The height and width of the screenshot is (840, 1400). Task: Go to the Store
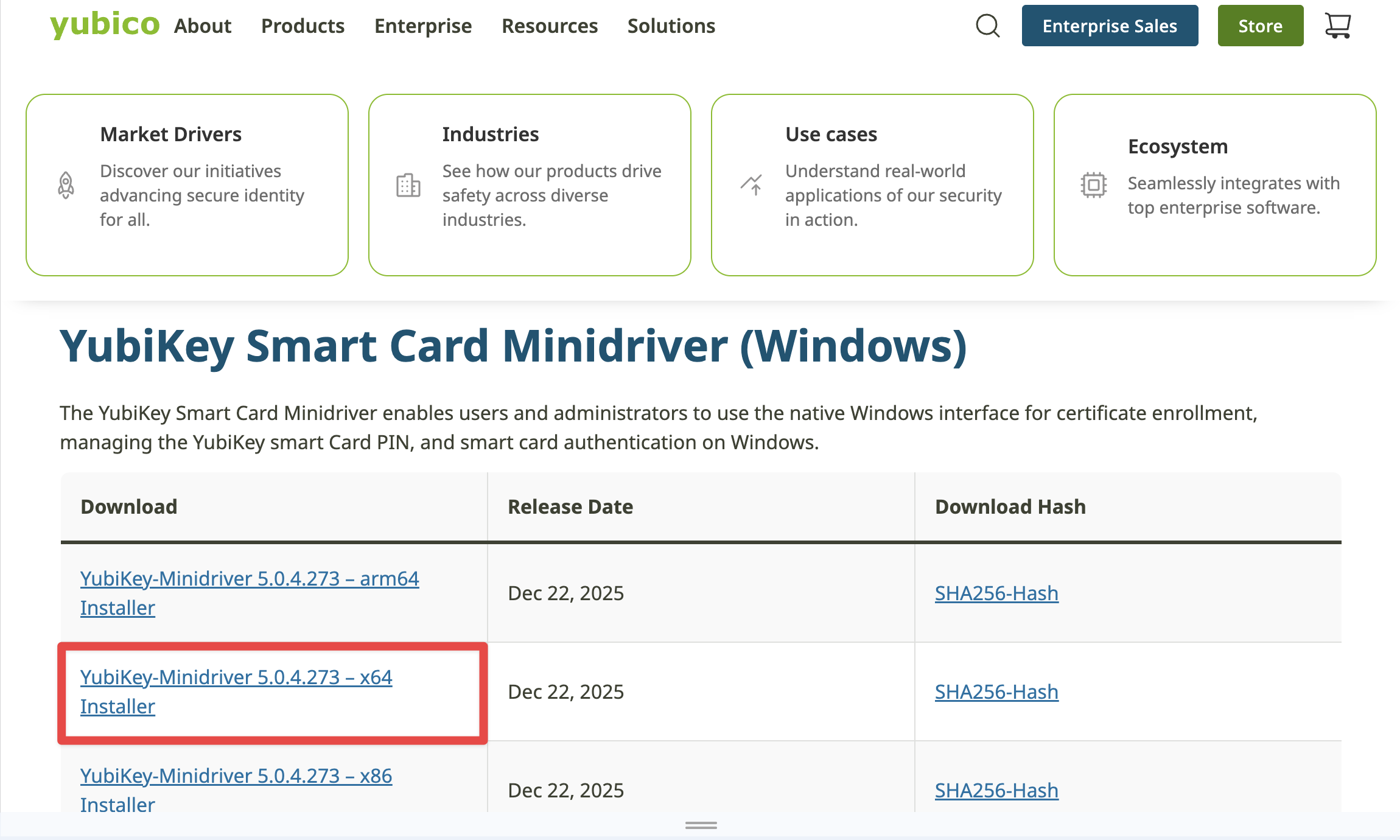(1261, 26)
